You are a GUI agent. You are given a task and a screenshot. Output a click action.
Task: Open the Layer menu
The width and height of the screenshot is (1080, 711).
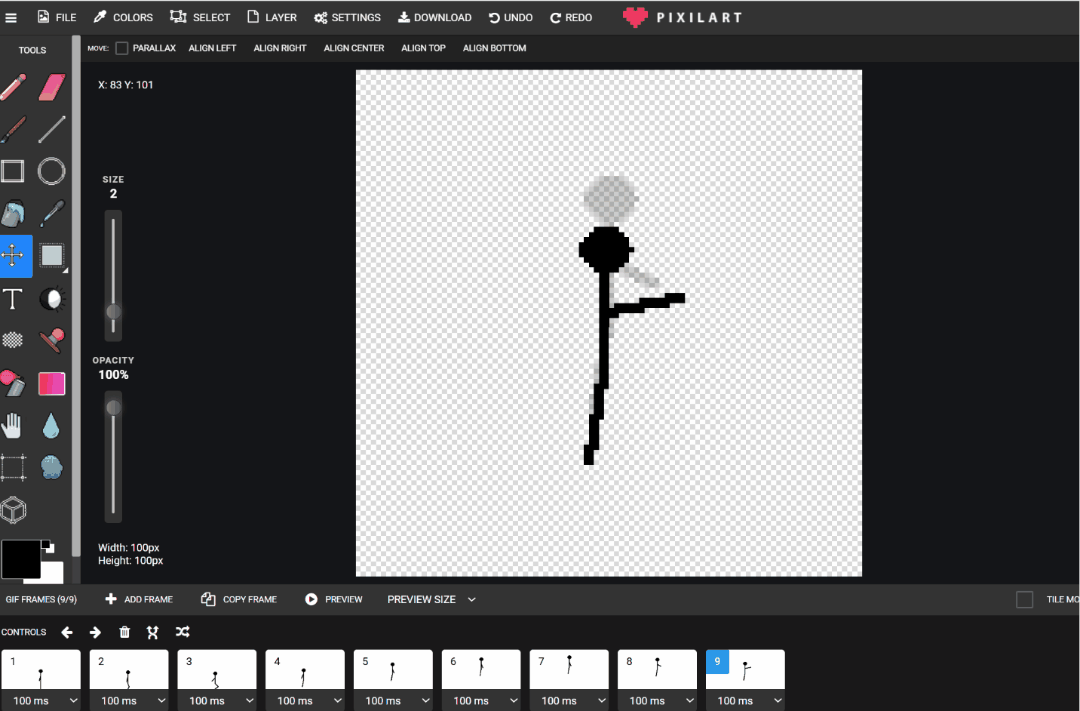272,17
